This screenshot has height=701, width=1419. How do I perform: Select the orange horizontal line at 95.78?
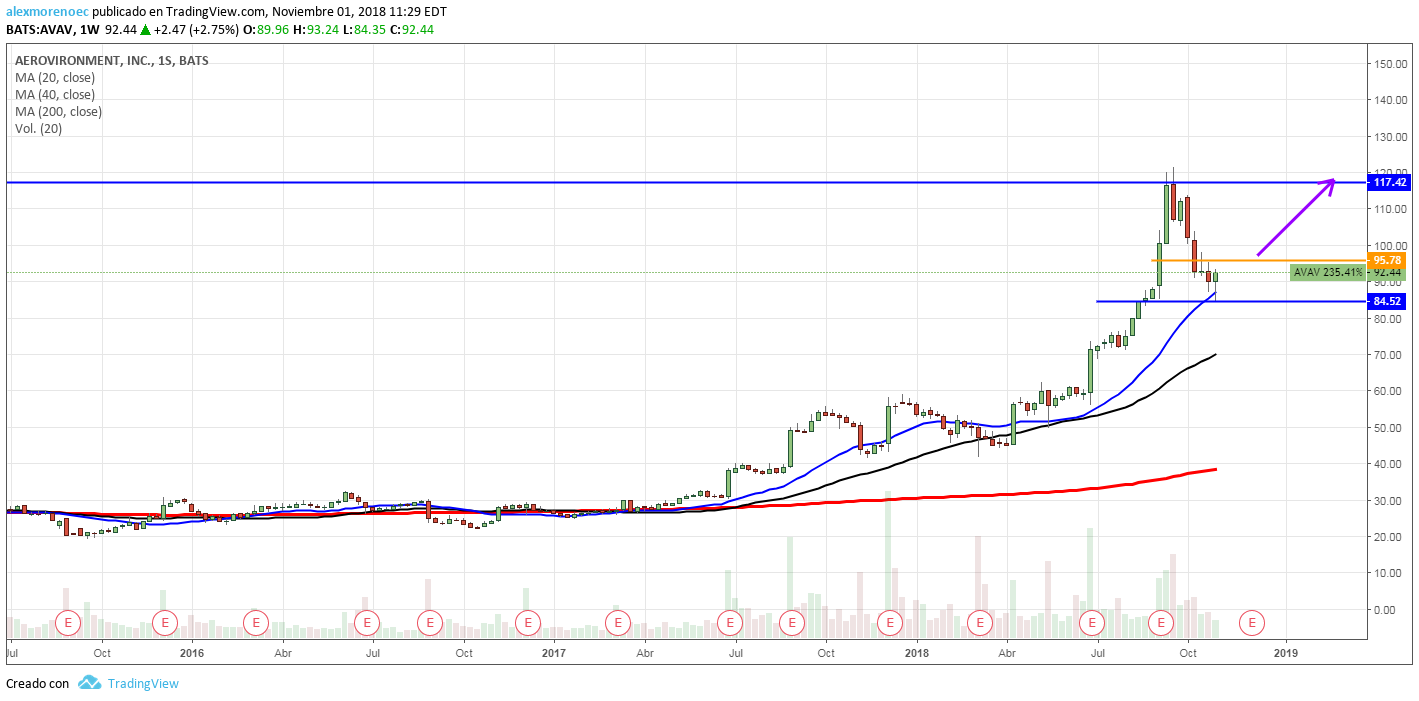coord(1258,260)
